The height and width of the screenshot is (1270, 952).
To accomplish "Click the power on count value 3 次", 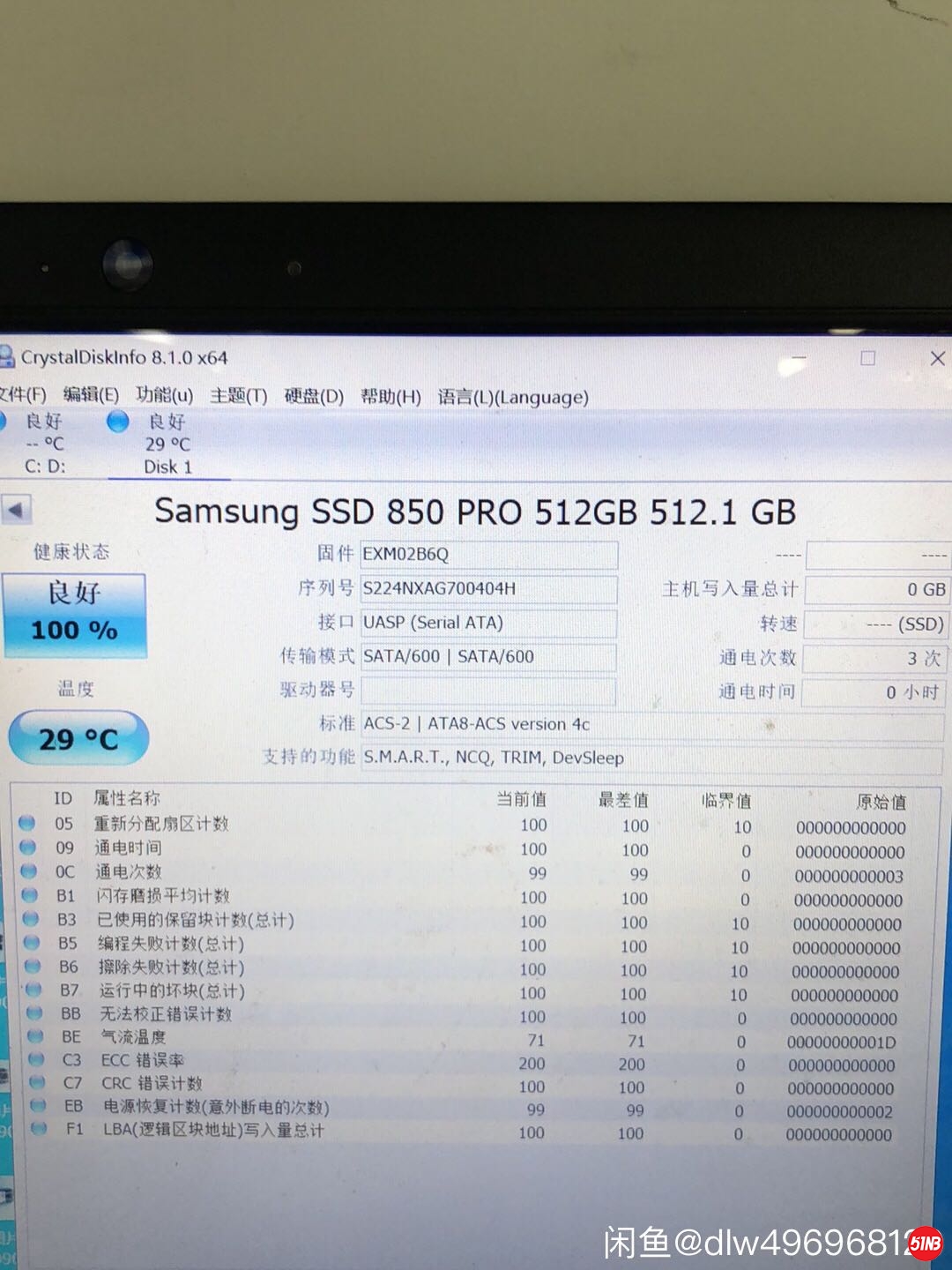I will point(874,658).
